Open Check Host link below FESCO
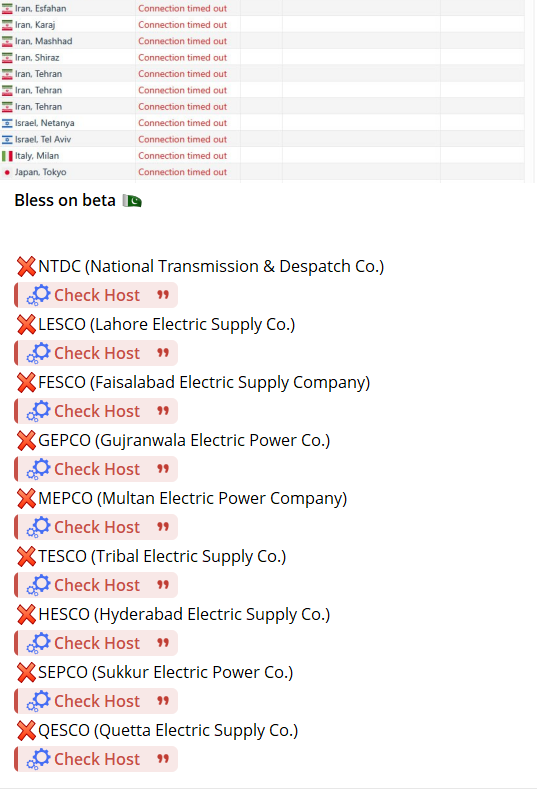Image resolution: width=537 pixels, height=789 pixels. click(x=97, y=411)
